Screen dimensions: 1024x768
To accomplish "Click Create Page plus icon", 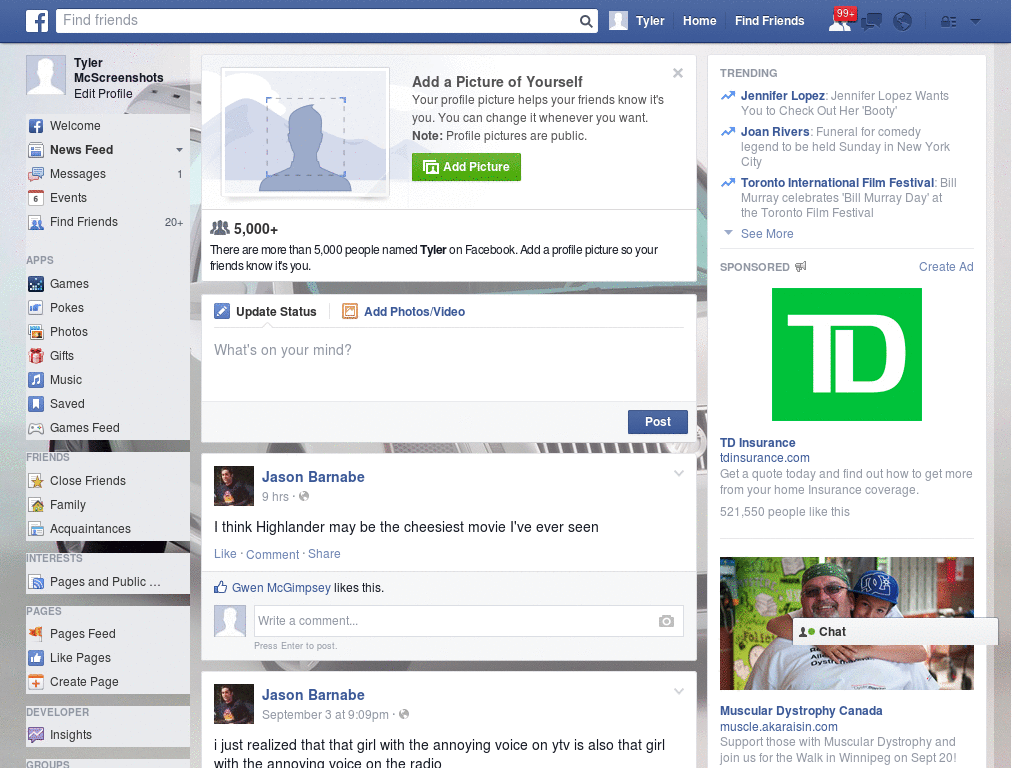I will (x=36, y=682).
